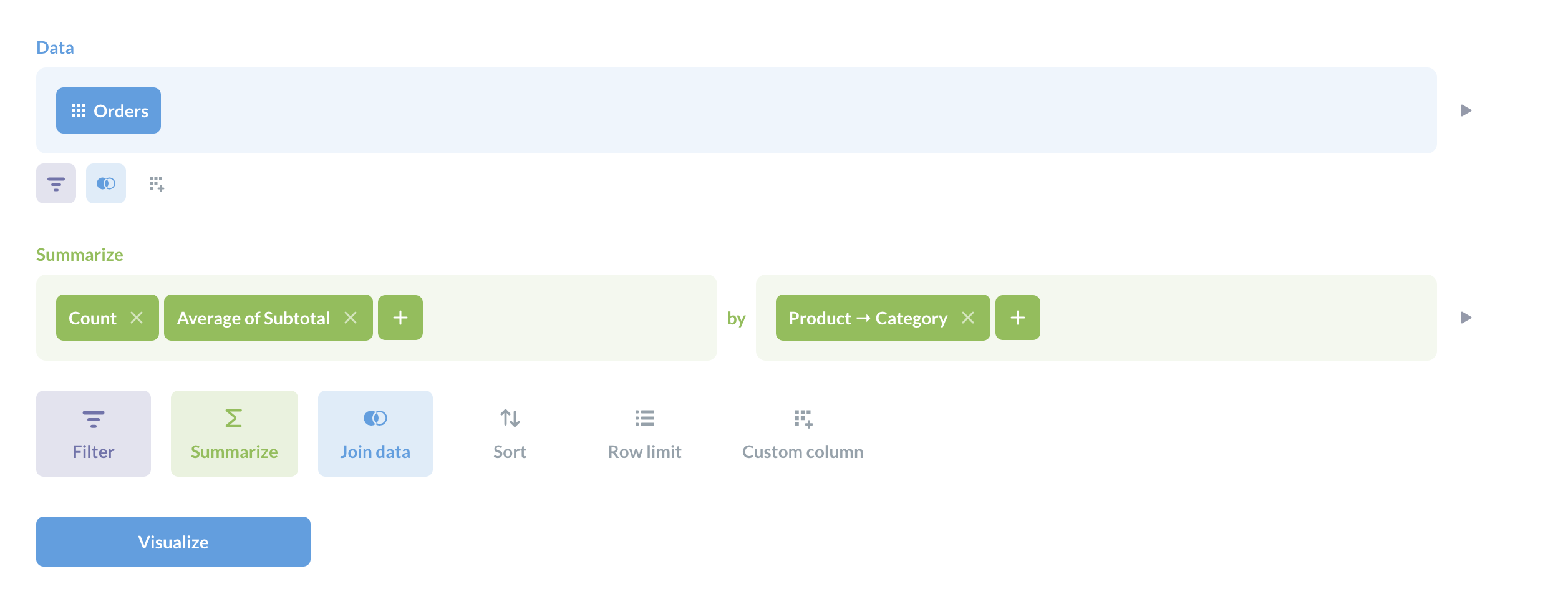Add a Filter step
The height and width of the screenshot is (599, 1568).
pyautogui.click(x=94, y=434)
